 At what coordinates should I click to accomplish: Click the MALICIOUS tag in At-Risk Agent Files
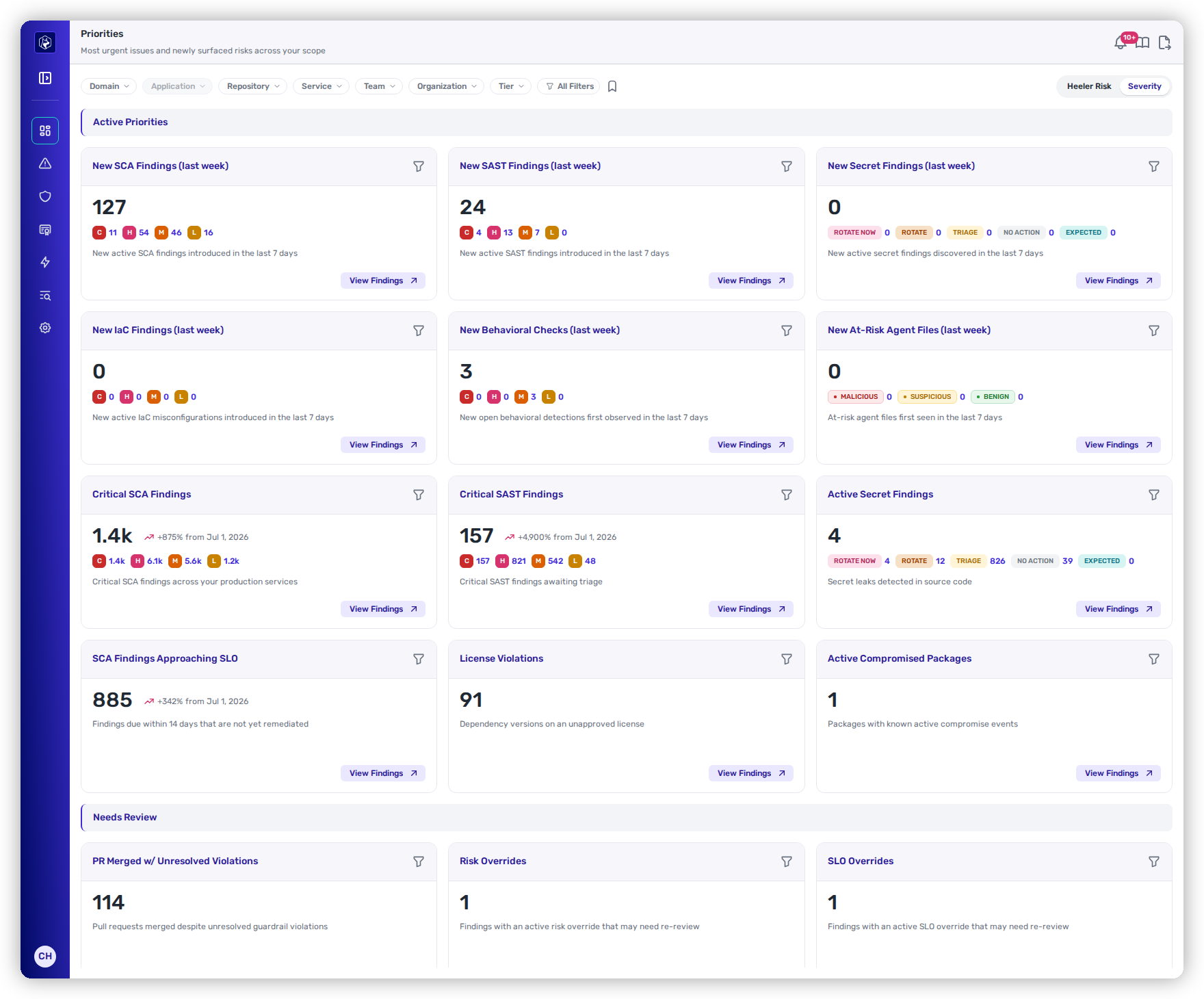pyautogui.click(x=856, y=397)
